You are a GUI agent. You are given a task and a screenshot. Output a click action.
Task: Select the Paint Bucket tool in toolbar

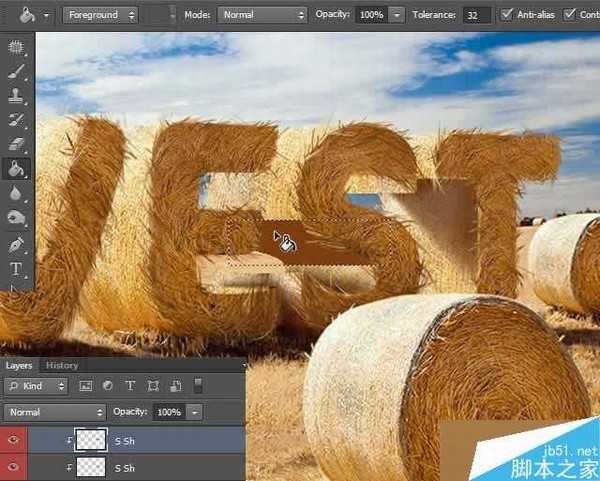[x=16, y=169]
